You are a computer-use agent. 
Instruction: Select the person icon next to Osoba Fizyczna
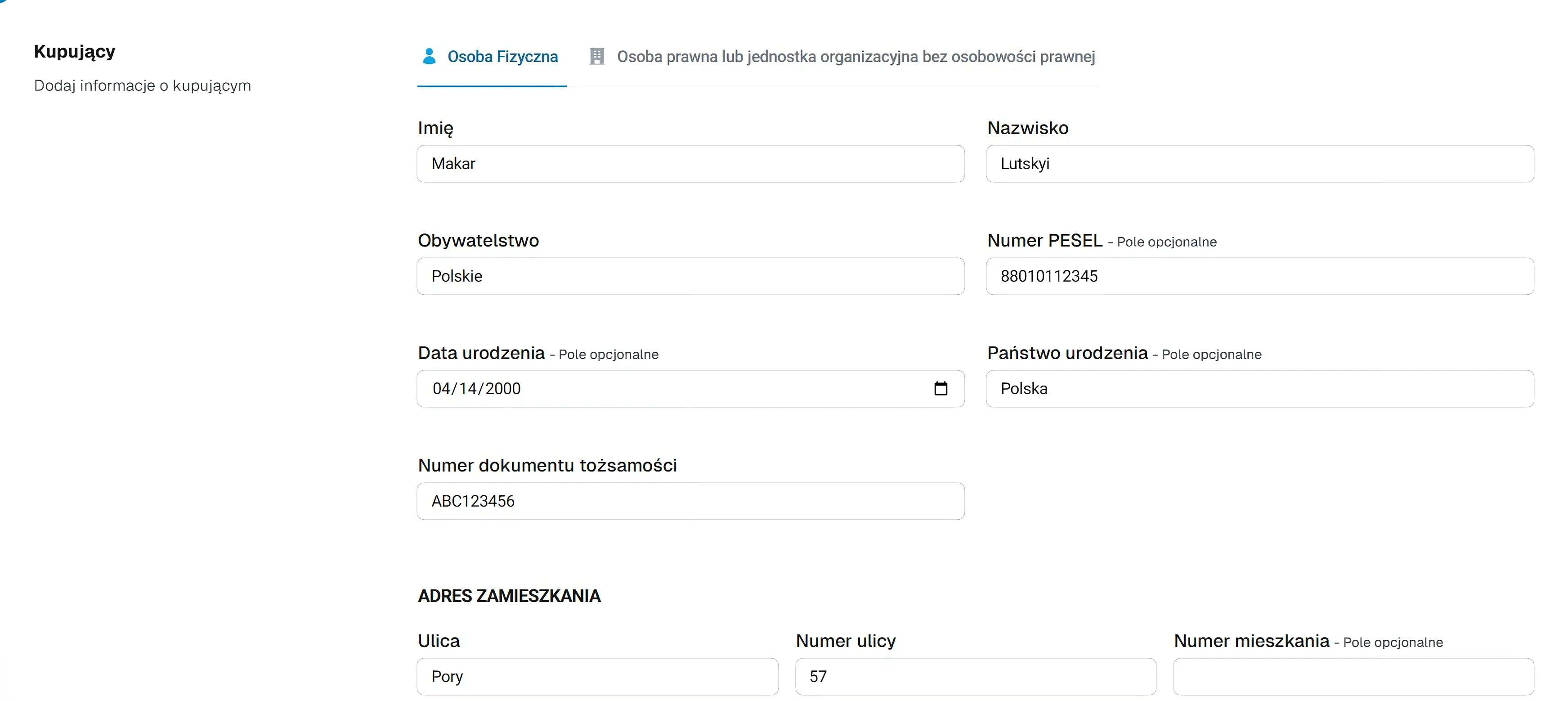tap(430, 56)
